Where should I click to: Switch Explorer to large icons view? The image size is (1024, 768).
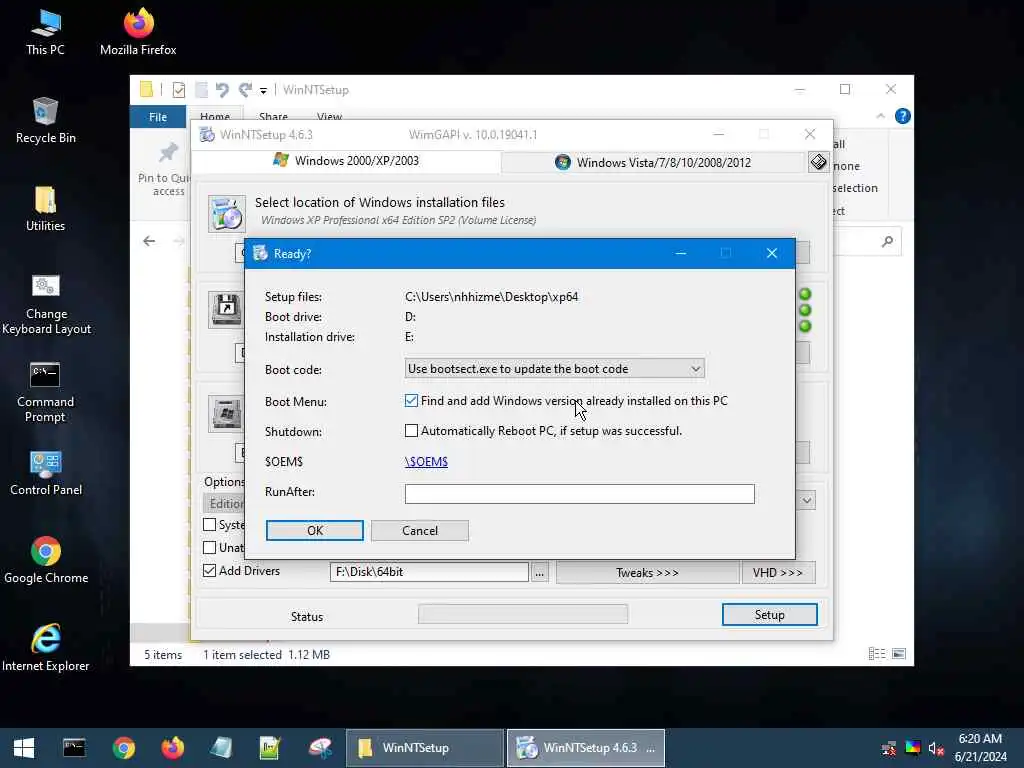click(899, 654)
